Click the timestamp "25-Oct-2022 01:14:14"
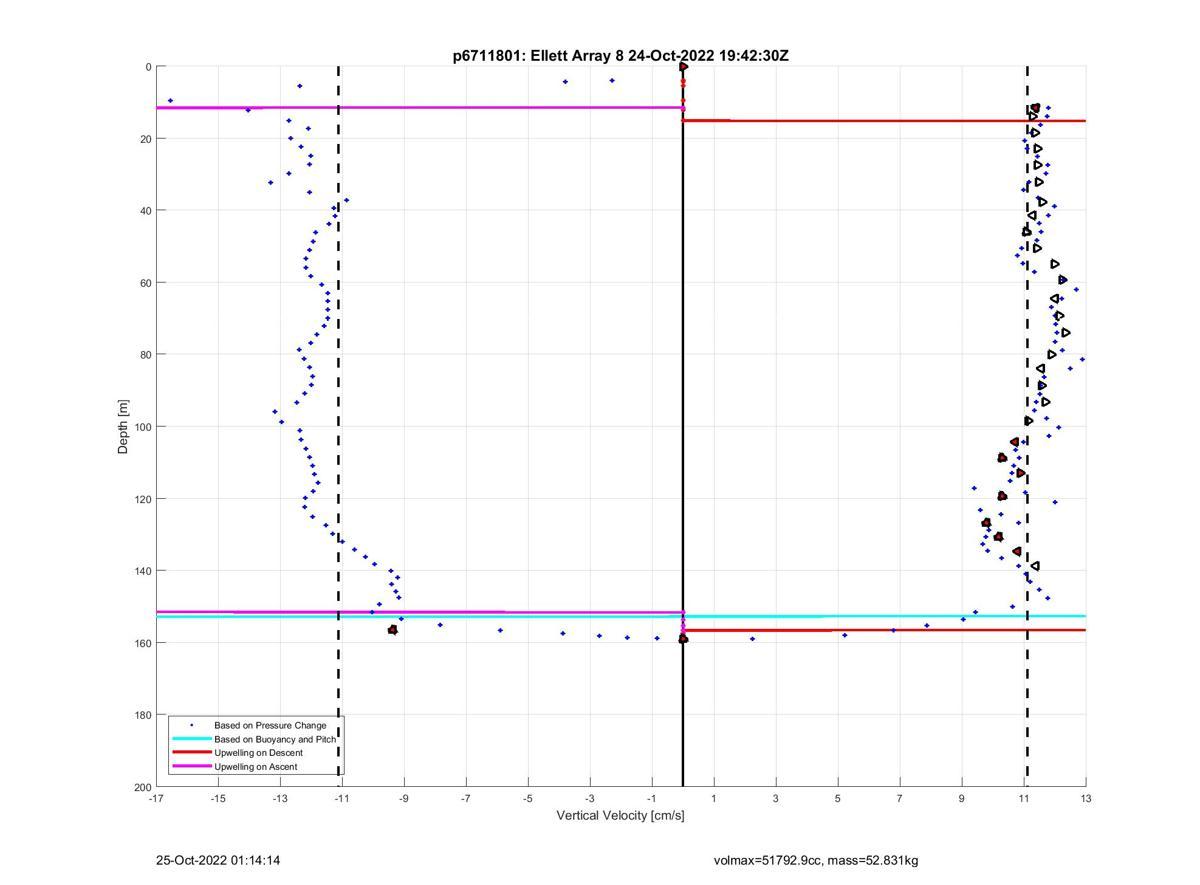The height and width of the screenshot is (885, 1200). click(218, 860)
